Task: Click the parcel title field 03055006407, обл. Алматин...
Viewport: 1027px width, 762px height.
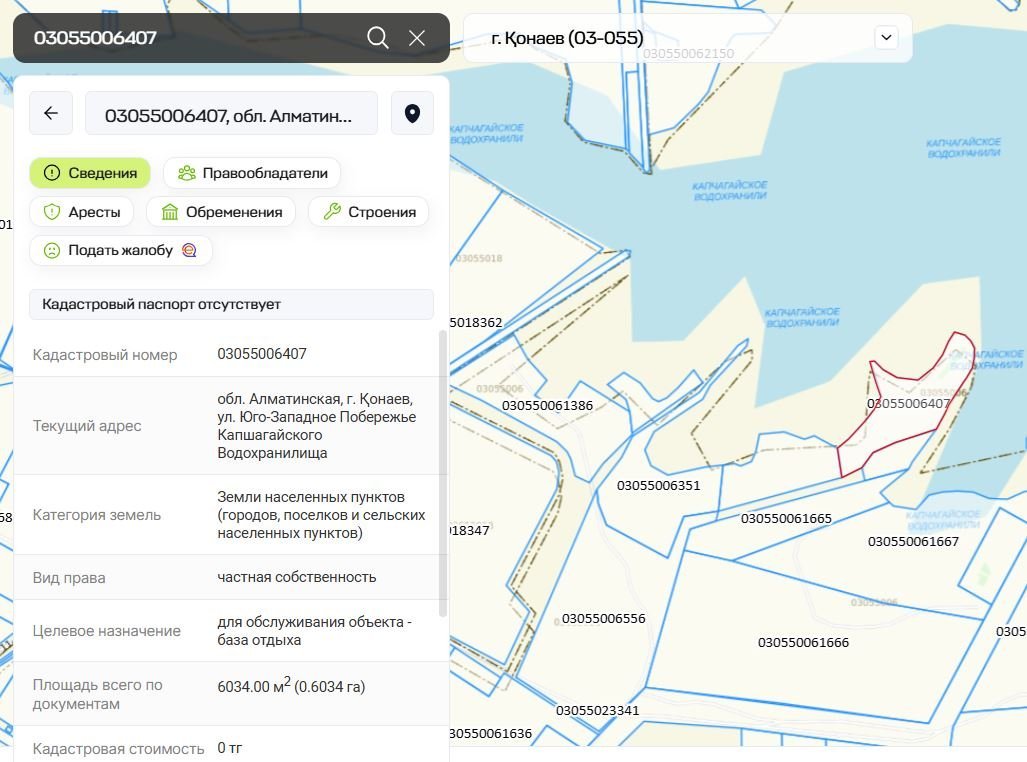Action: [231, 113]
